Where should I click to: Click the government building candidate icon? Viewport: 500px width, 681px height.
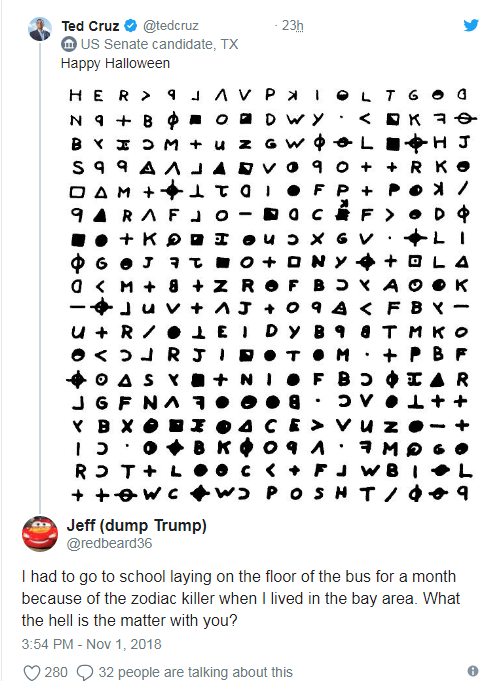click(69, 44)
